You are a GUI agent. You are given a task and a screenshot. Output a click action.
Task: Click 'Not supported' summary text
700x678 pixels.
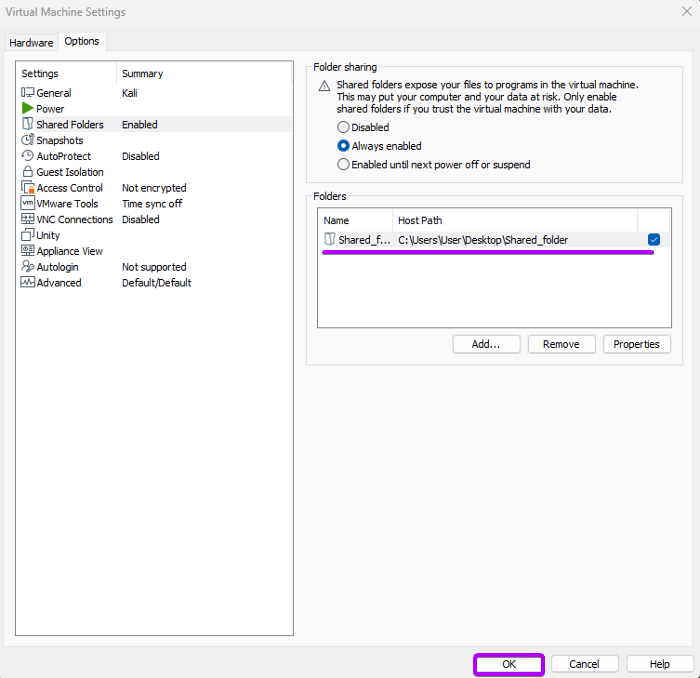click(x=154, y=267)
